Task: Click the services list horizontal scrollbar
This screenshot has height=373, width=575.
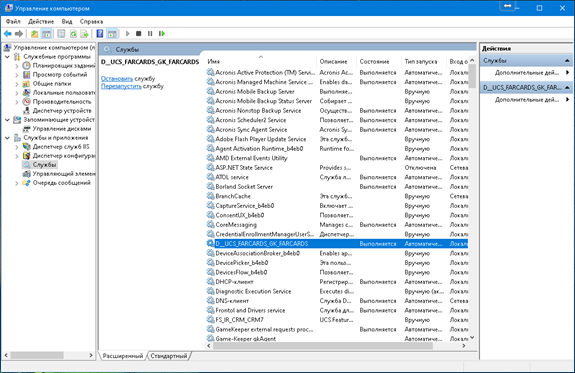Action: click(x=323, y=346)
